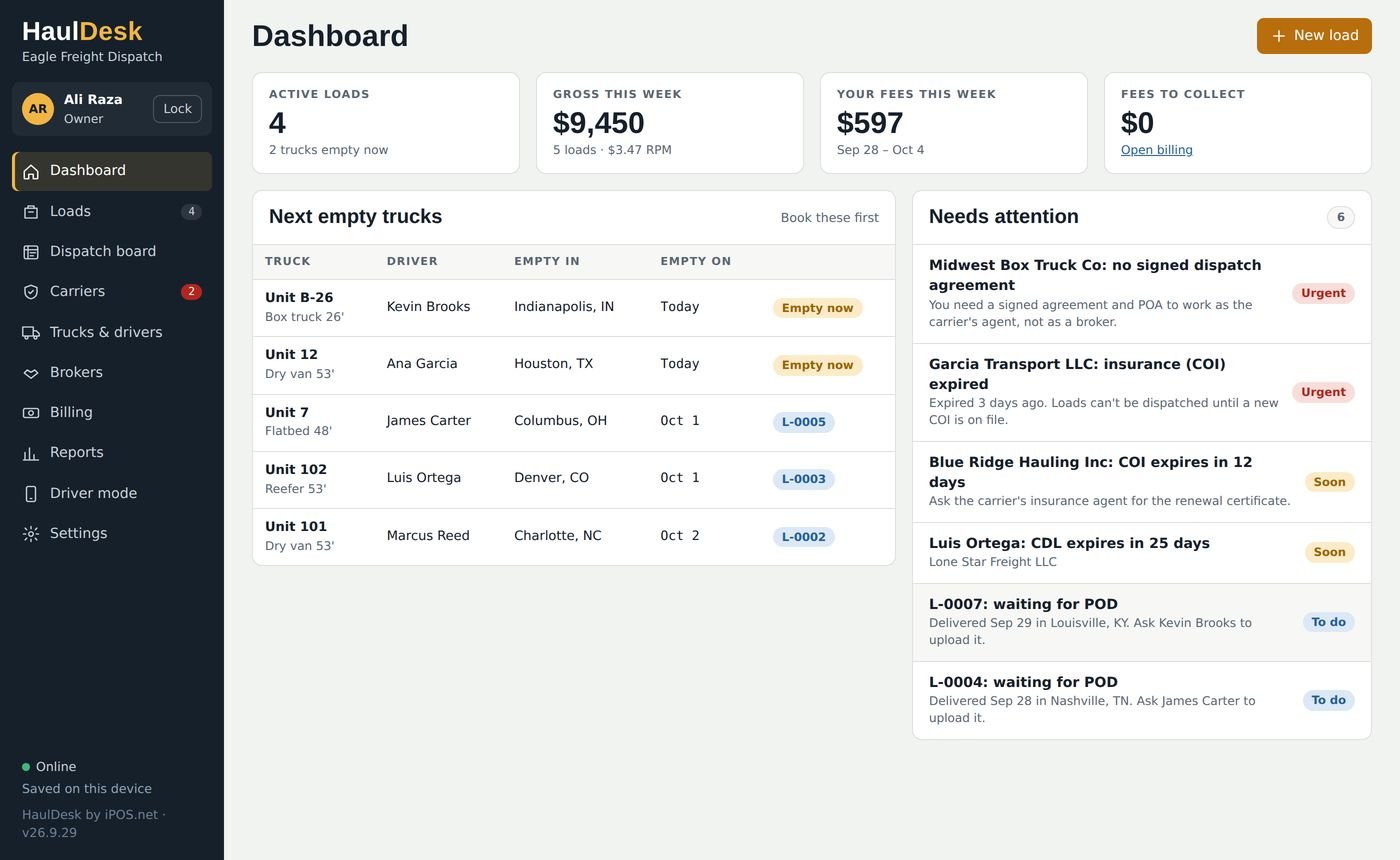Viewport: 1400px width, 860px height.
Task: Open L-0007 waiting for POD item
Action: [x=1141, y=622]
